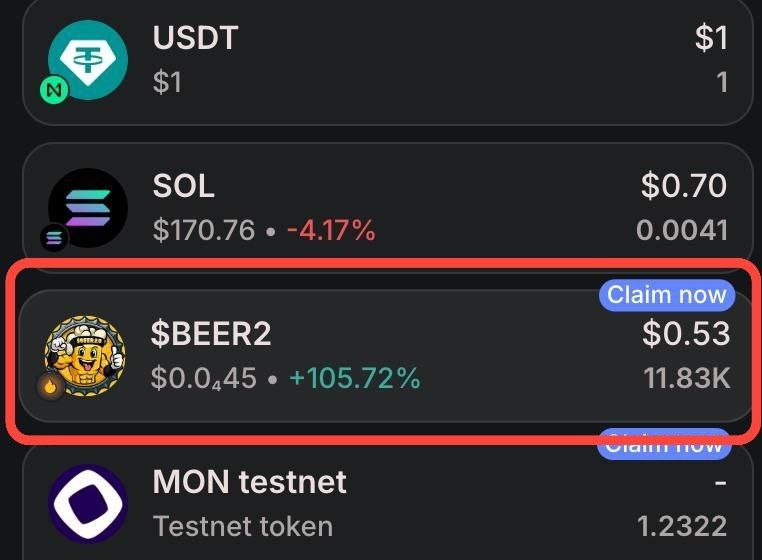This screenshot has width=762, height=560.
Task: Click the $BEER2 balance value $0.53
Action: click(x=686, y=334)
